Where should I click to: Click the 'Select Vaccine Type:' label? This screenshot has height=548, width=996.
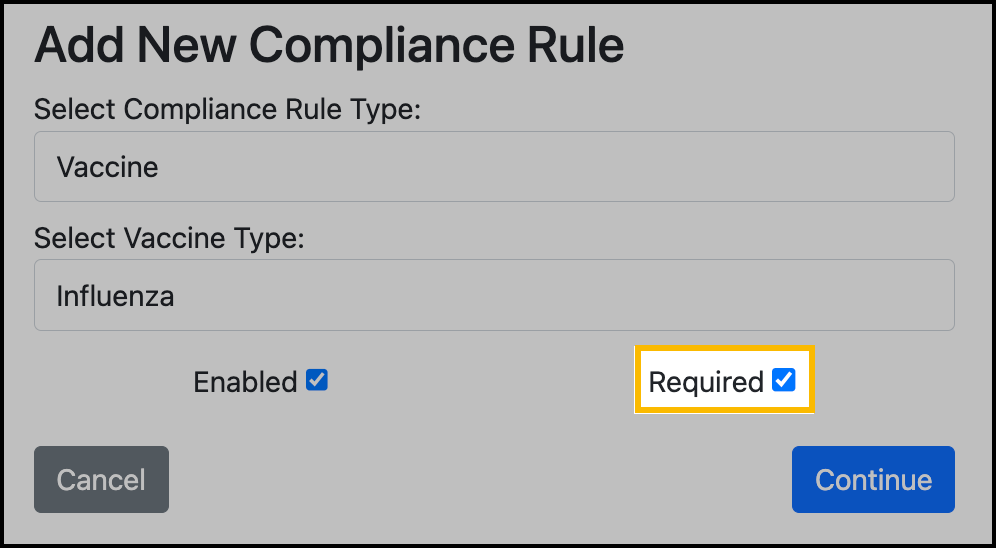coord(169,239)
